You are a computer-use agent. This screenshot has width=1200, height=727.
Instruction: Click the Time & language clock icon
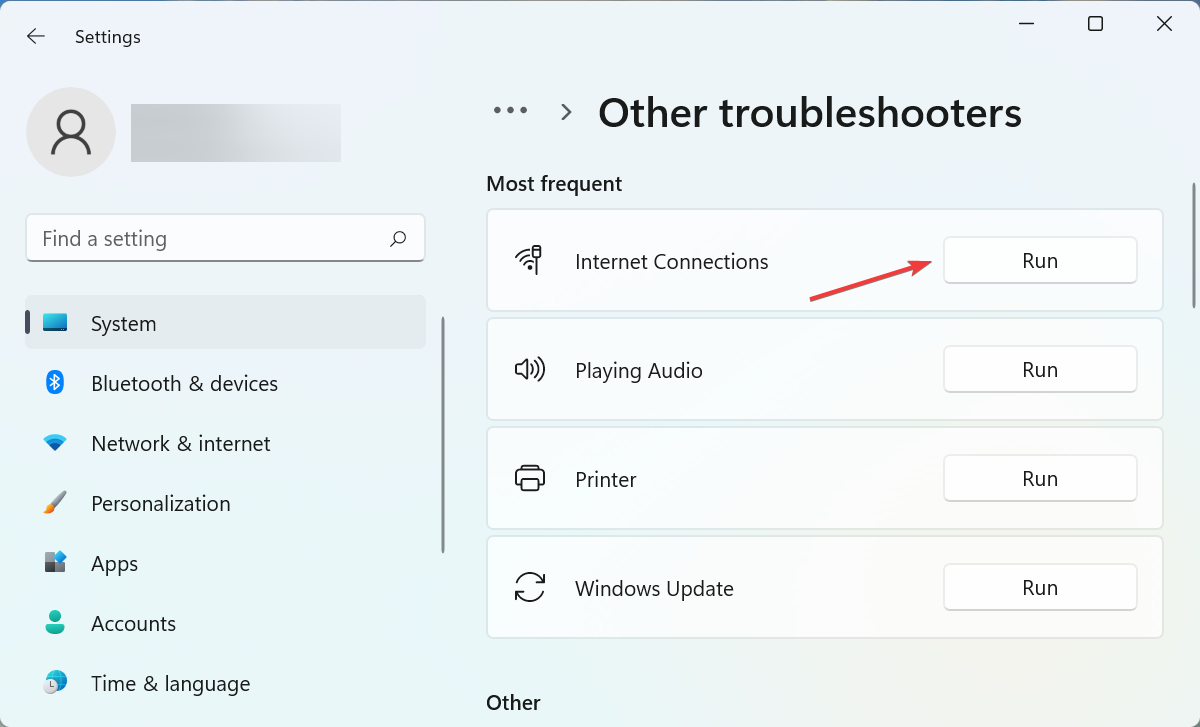54,683
